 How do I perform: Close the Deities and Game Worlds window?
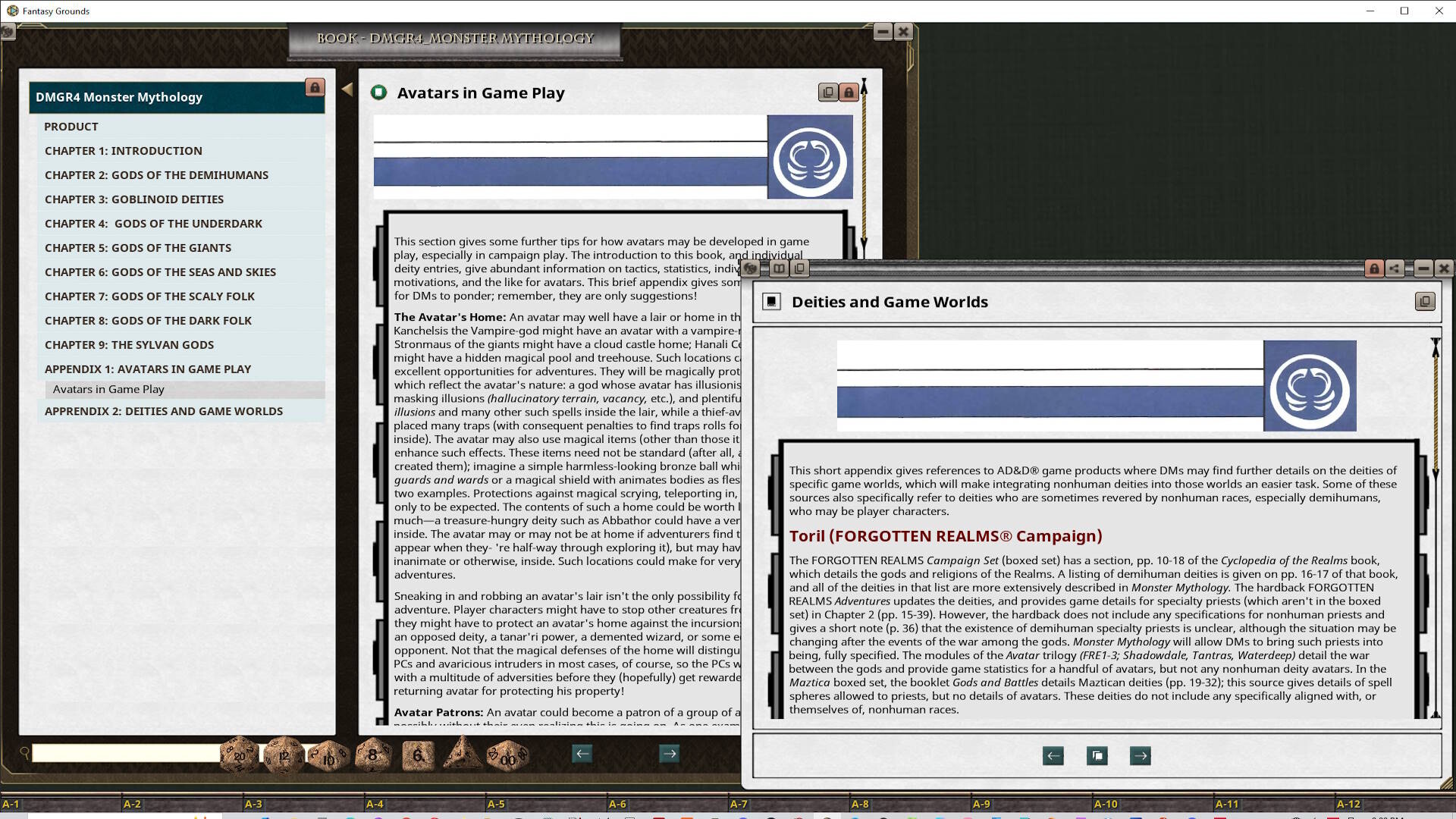1444,268
